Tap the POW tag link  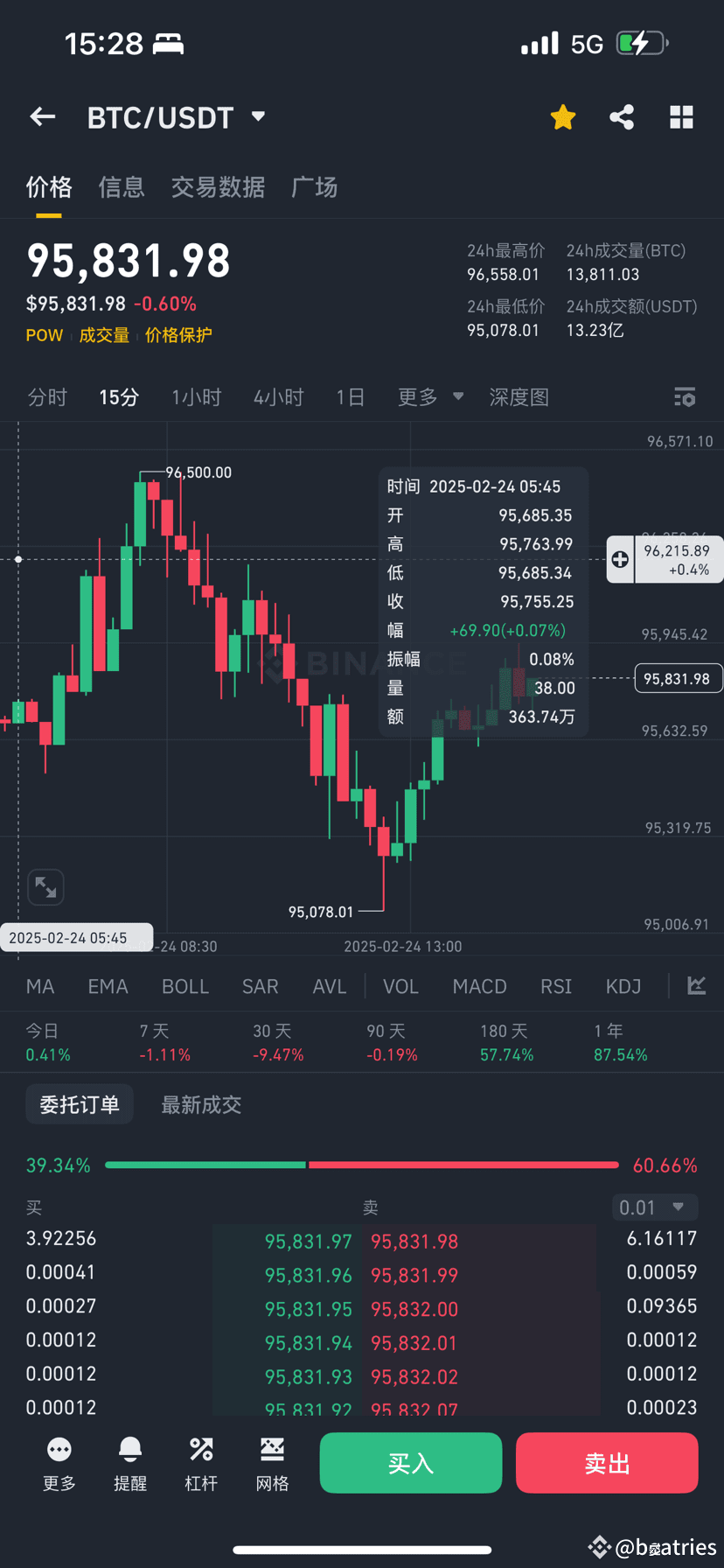[x=45, y=335]
